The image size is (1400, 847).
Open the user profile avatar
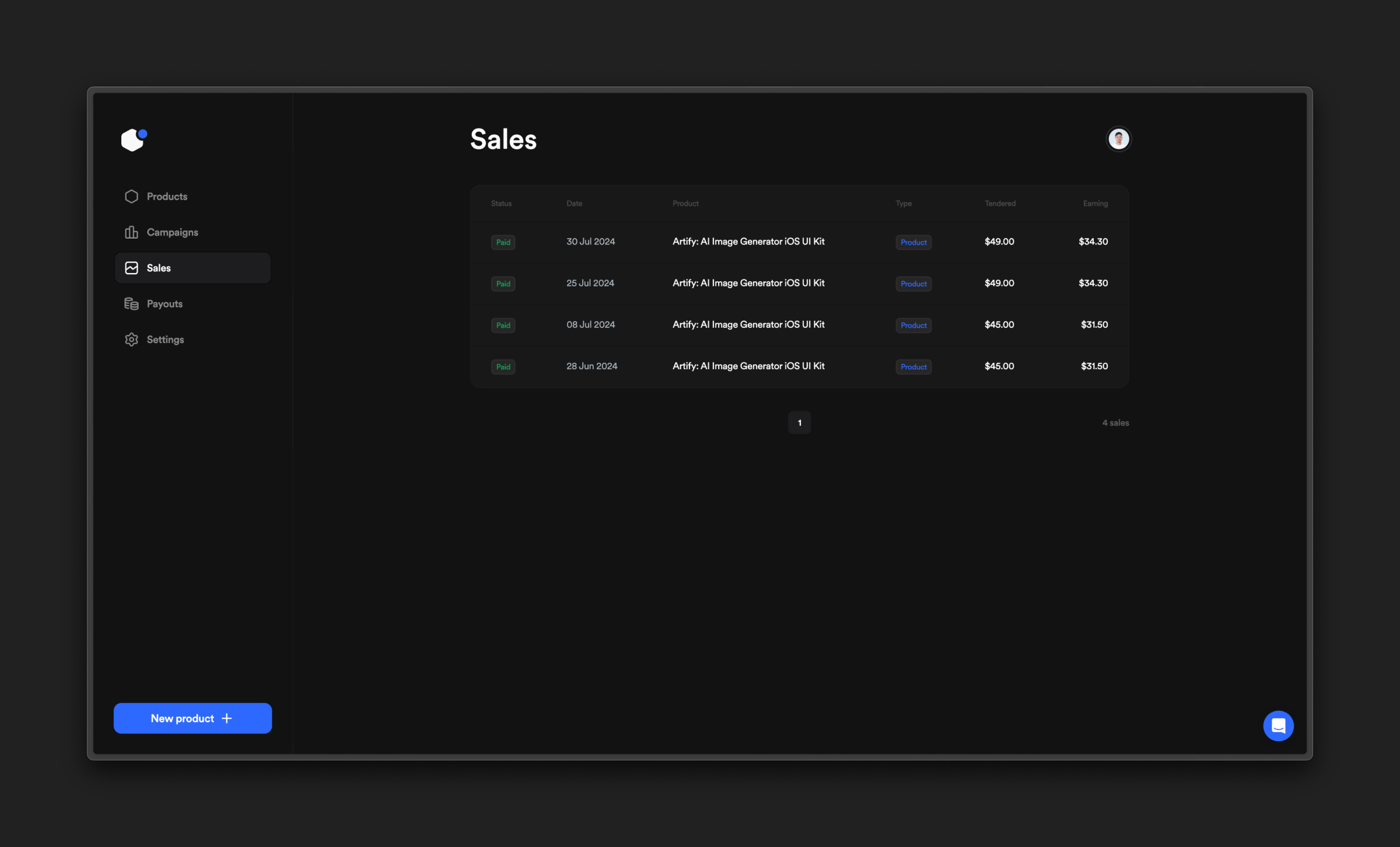click(1118, 139)
